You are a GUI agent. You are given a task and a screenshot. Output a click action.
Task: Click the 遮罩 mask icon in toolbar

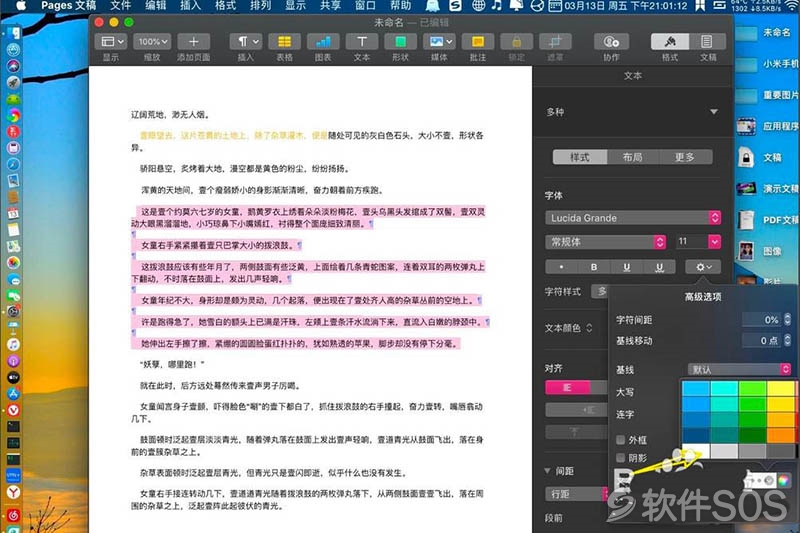[x=555, y=41]
